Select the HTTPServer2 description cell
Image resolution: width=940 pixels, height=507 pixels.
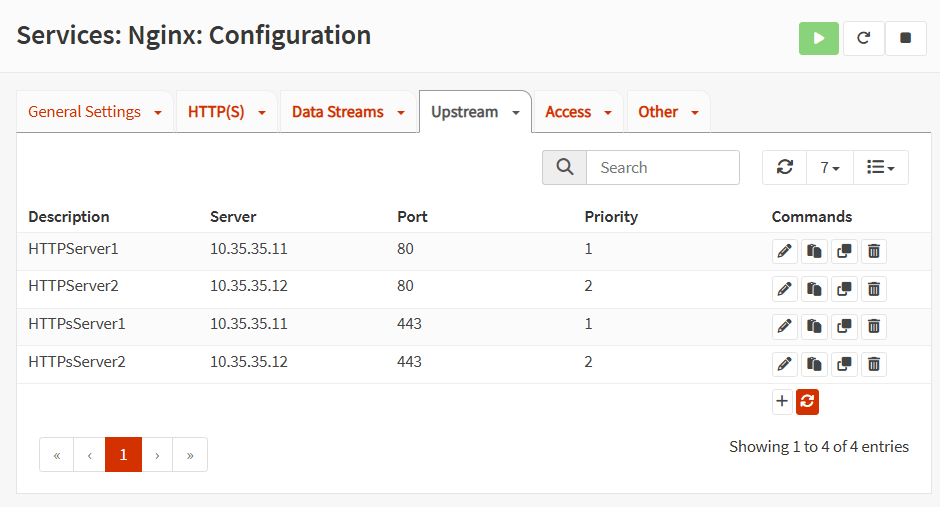[73, 286]
